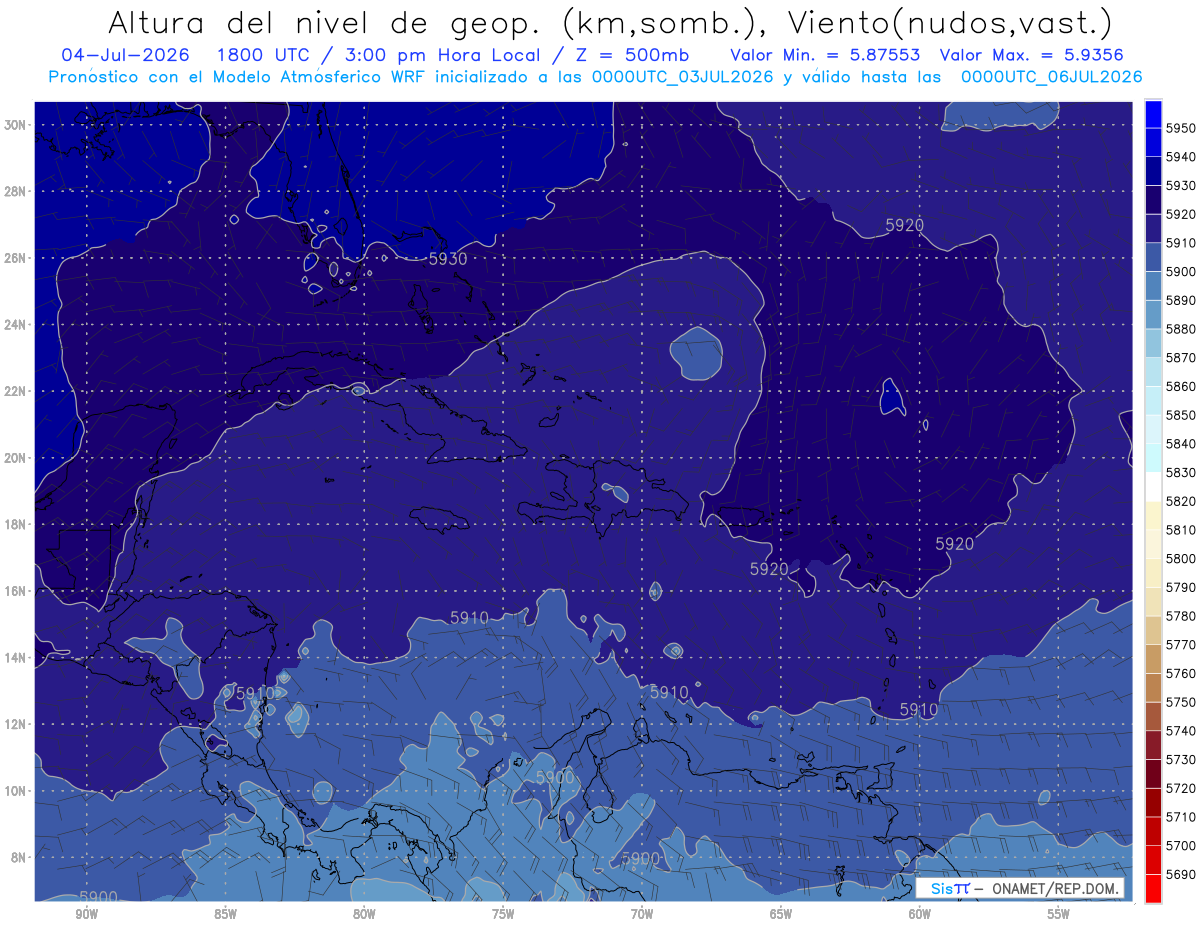1200x927 pixels.
Task: Click the 55W longitude axis label
Action: [1059, 914]
